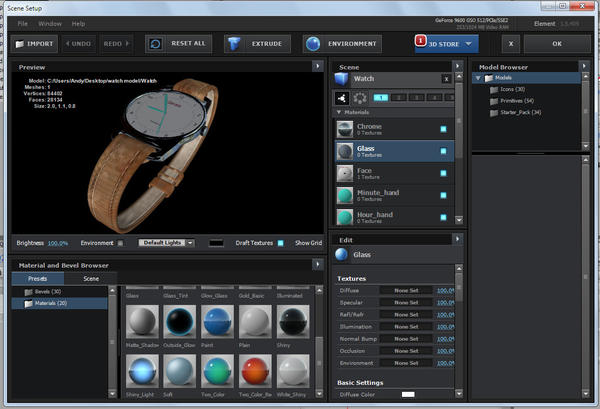The image size is (600, 409).
Task: Select group 1 button in Scene panel
Action: (x=381, y=98)
